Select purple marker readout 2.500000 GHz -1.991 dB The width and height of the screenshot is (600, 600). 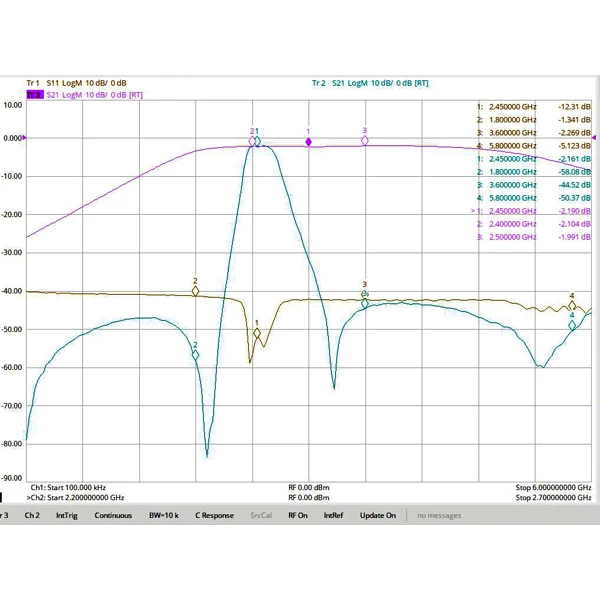[x=533, y=237]
